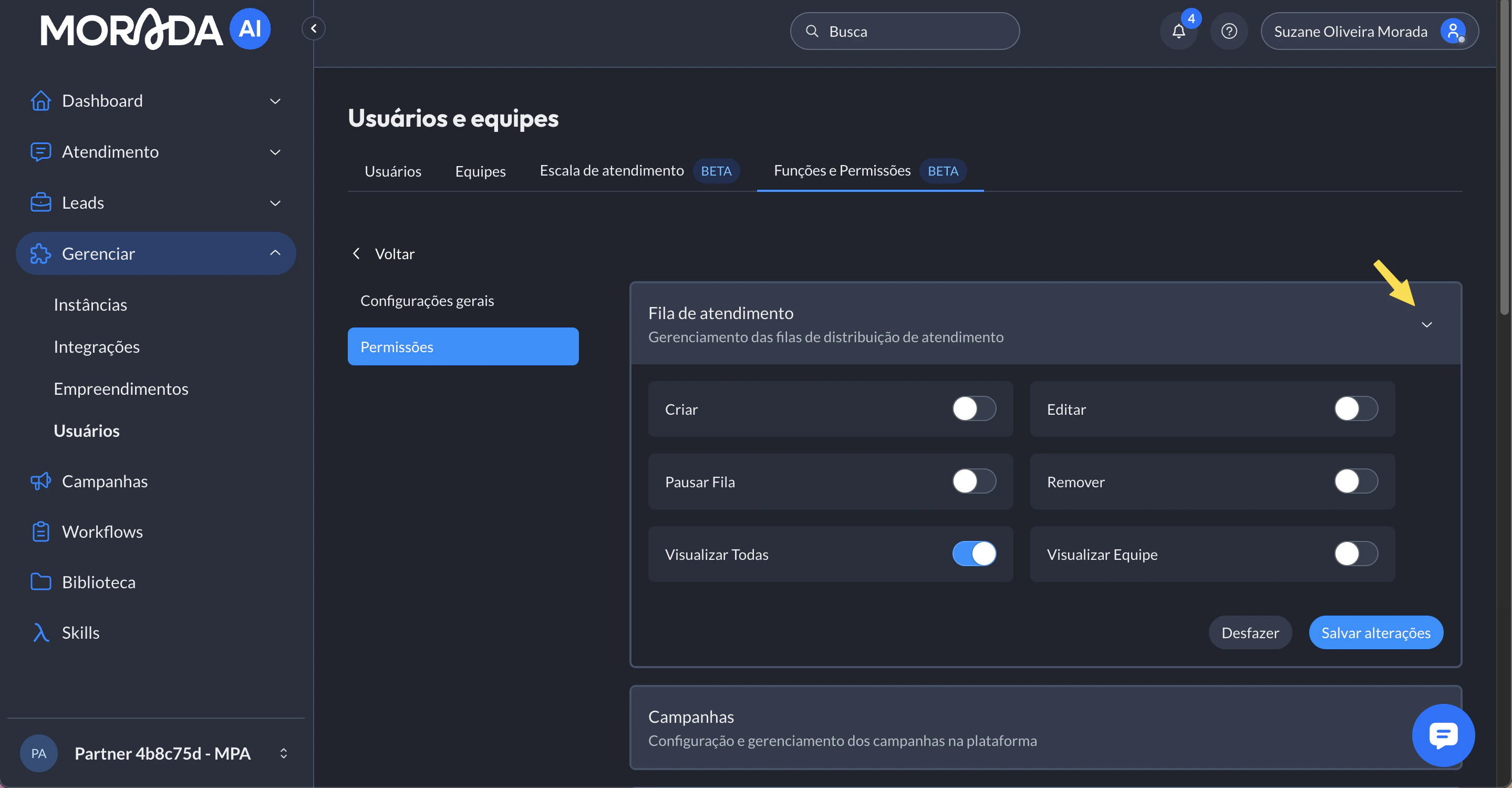Collapse the Fila de atendimento panel
This screenshot has height=788, width=1512.
[1427, 323]
